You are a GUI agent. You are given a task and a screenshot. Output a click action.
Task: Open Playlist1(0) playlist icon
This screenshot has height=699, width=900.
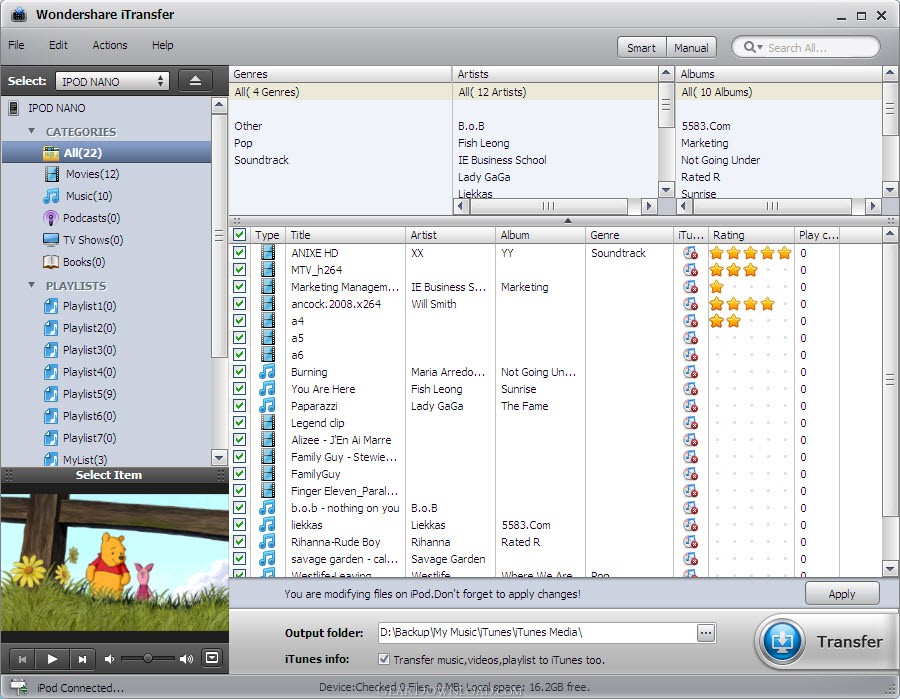pos(51,306)
